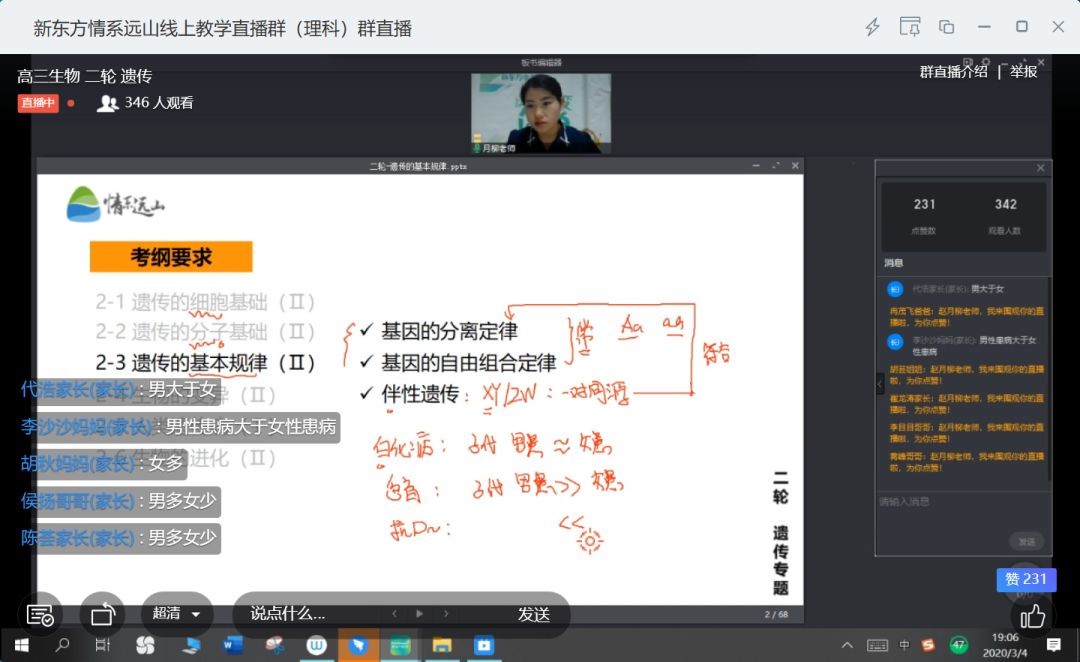Open the 群直播介绍 link
This screenshot has height=662, width=1080.
click(x=953, y=71)
